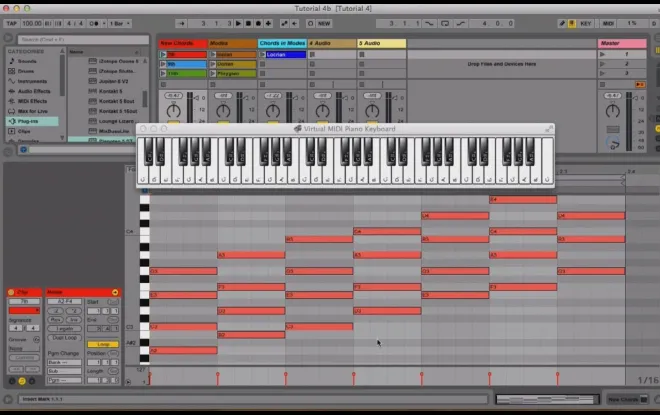The width and height of the screenshot is (660, 415).
Task: Select the 5 Audio track header
Action: click(x=381, y=43)
